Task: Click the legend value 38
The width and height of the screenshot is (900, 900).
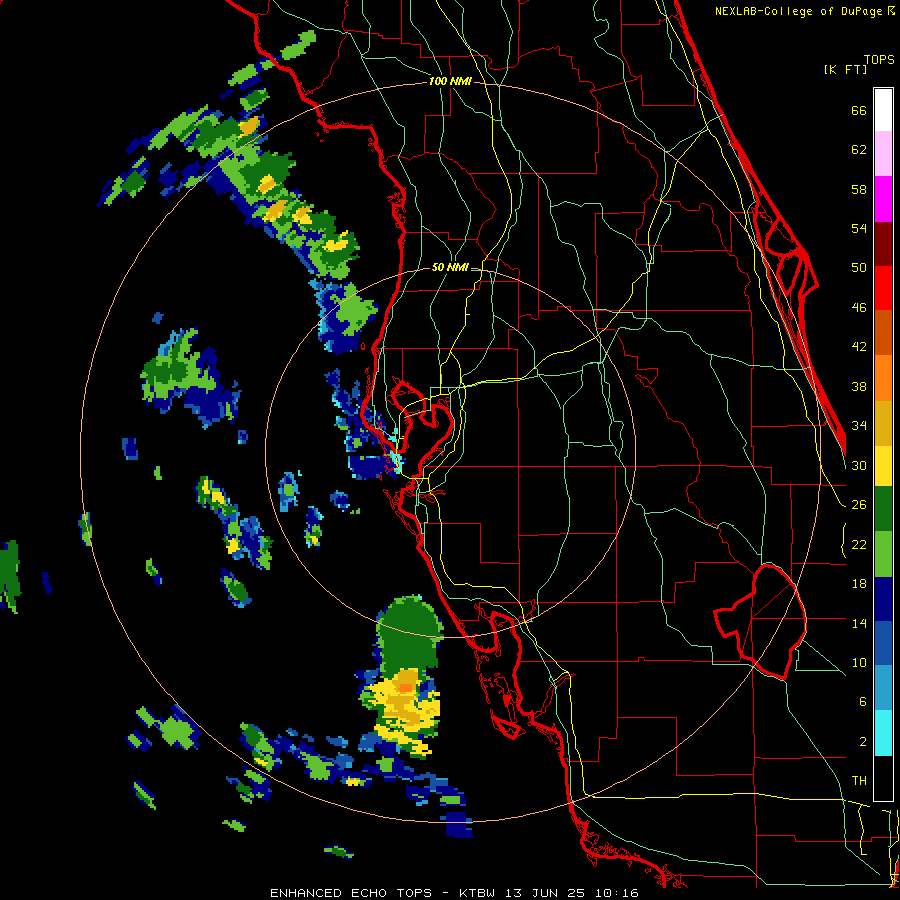Action: [859, 386]
